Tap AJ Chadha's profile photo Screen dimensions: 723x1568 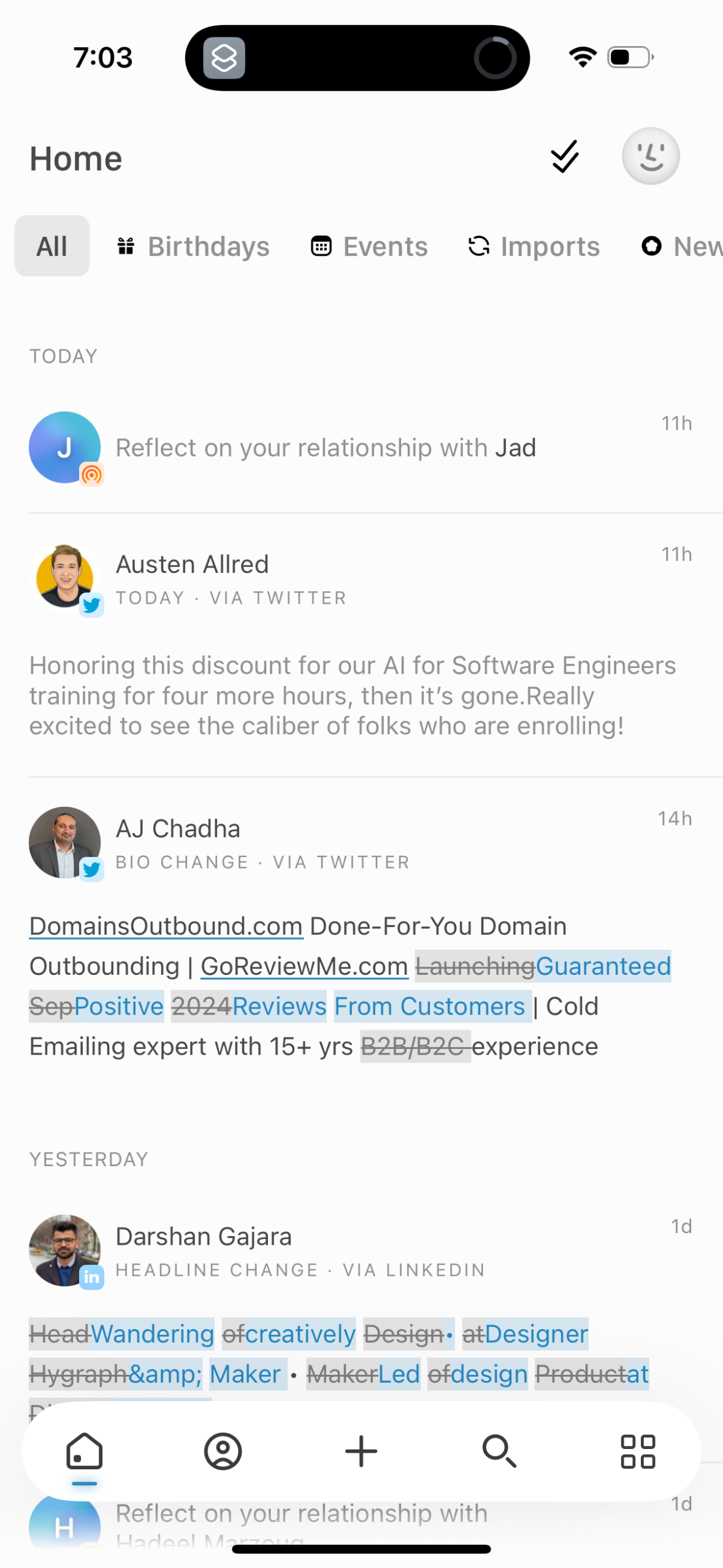pyautogui.click(x=64, y=842)
